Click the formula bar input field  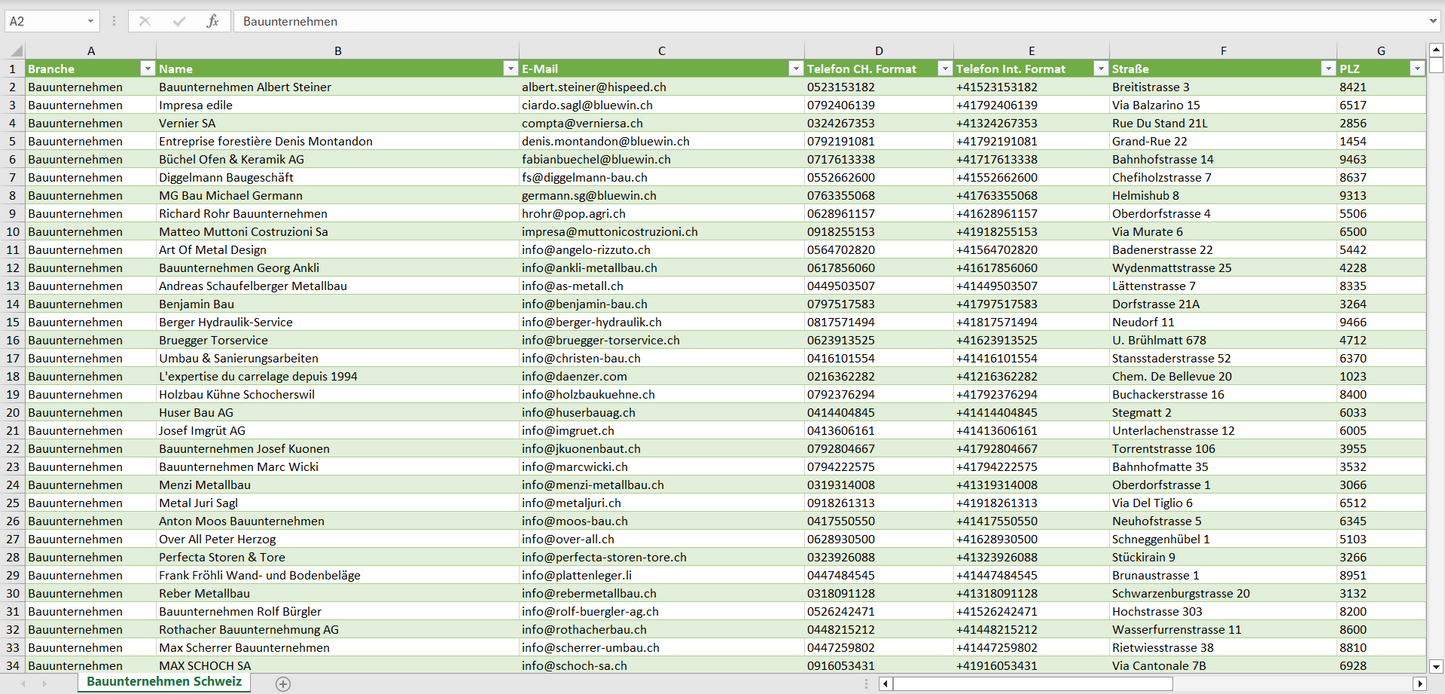[800, 21]
